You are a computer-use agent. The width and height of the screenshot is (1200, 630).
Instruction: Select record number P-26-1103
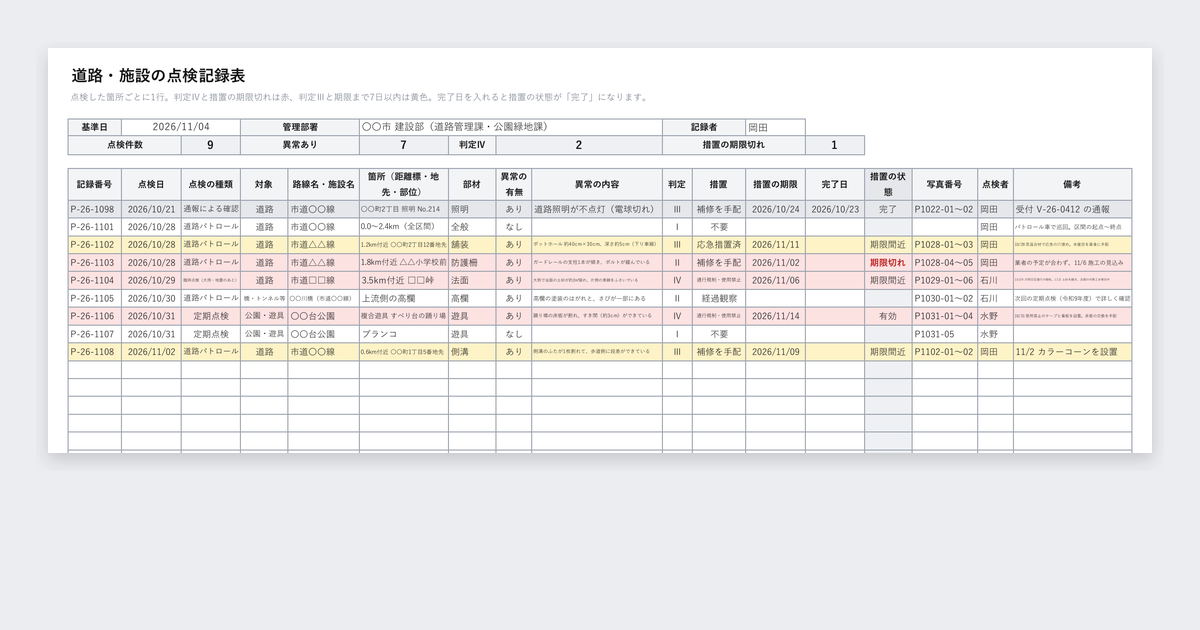click(95, 263)
